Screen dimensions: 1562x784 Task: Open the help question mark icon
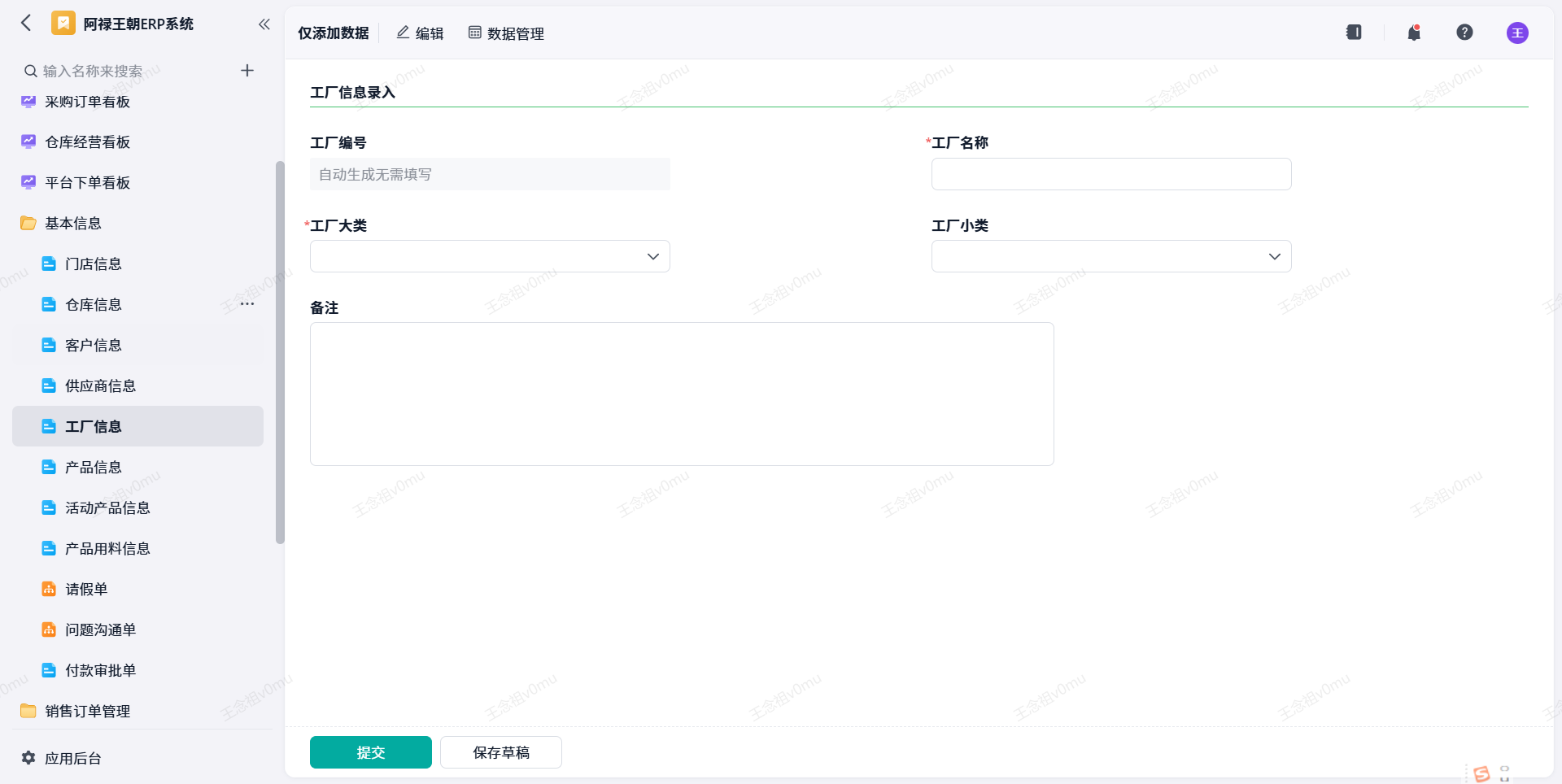tap(1464, 33)
